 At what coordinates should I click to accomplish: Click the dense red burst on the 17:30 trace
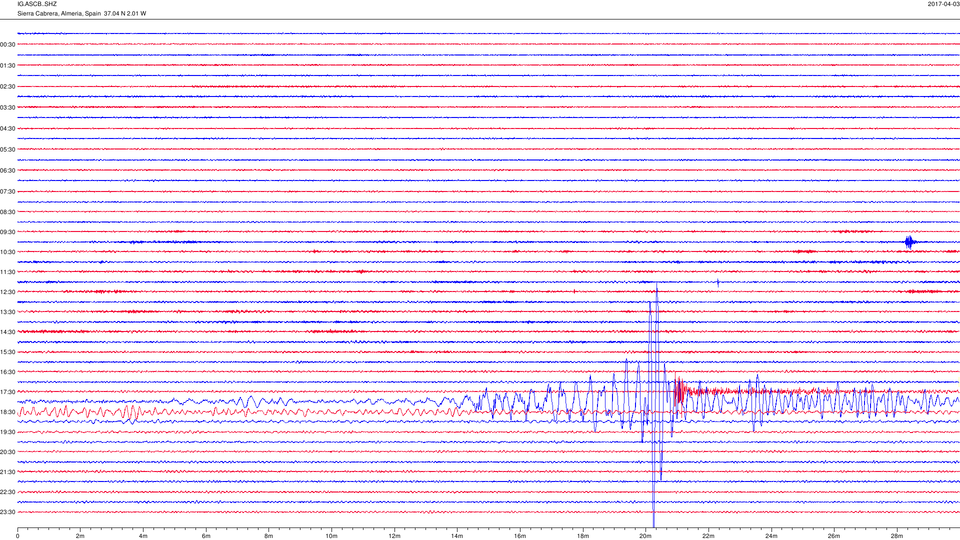680,392
